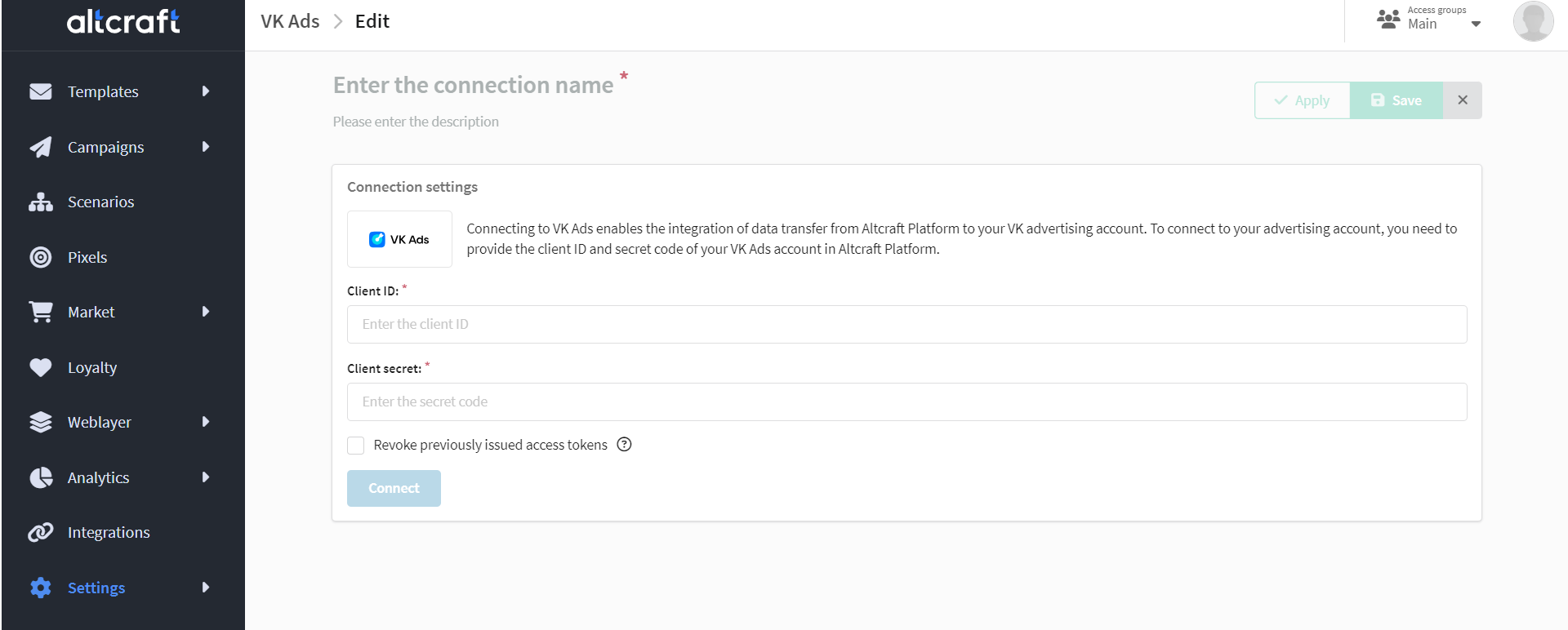Click the Settings sidebar label

point(96,588)
